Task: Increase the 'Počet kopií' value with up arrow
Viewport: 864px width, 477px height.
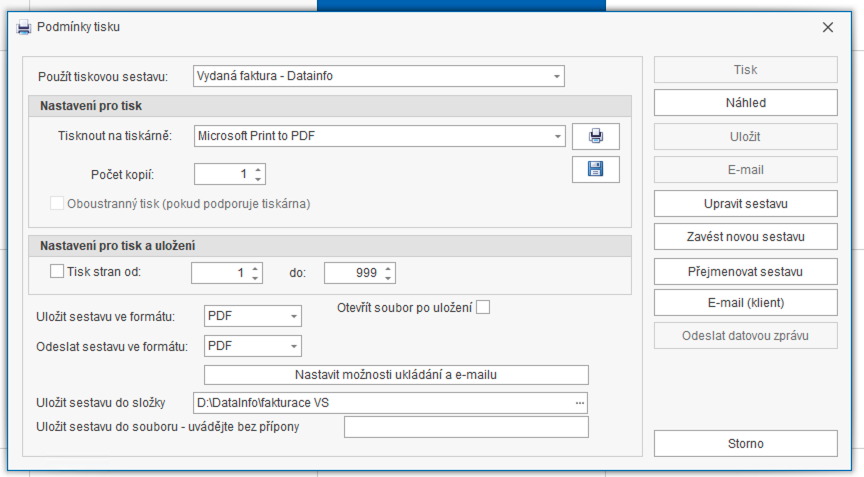Action: pos(259,169)
